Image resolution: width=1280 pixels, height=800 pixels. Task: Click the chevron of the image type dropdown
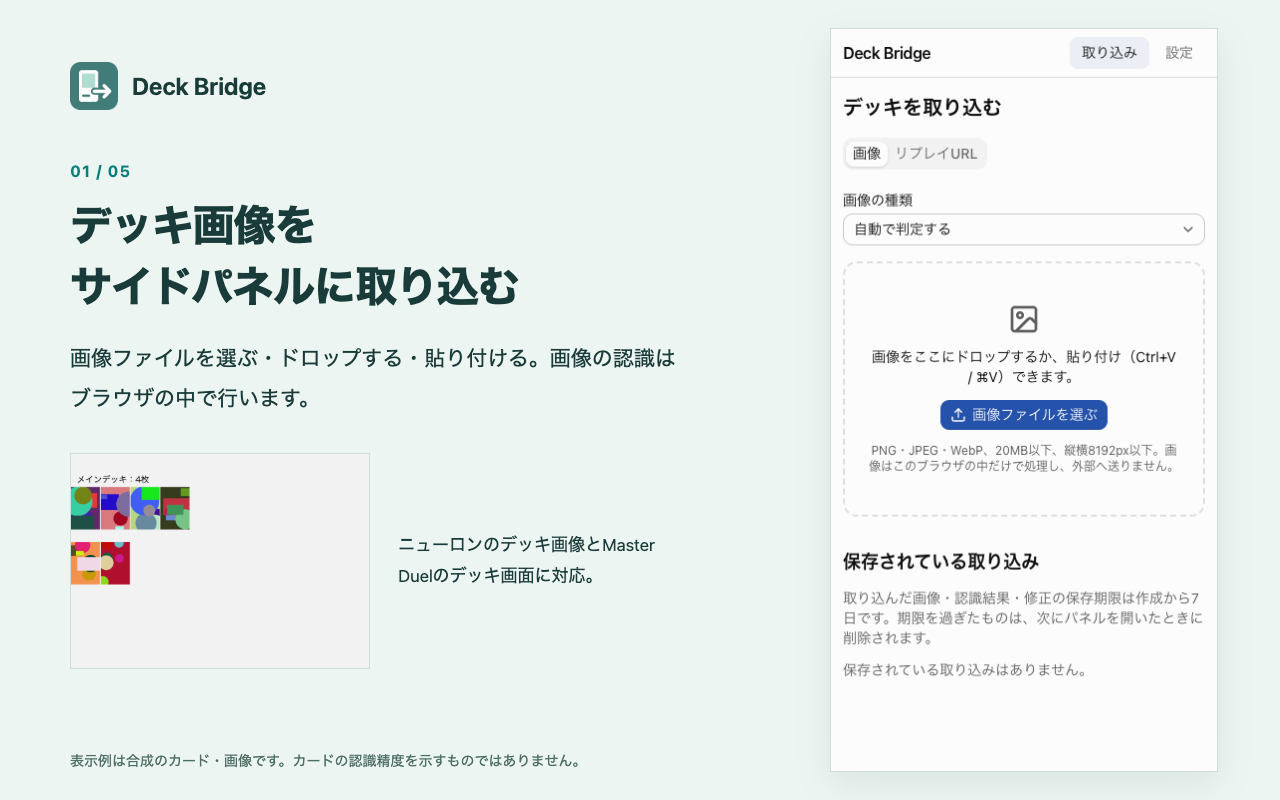pyautogui.click(x=1188, y=229)
